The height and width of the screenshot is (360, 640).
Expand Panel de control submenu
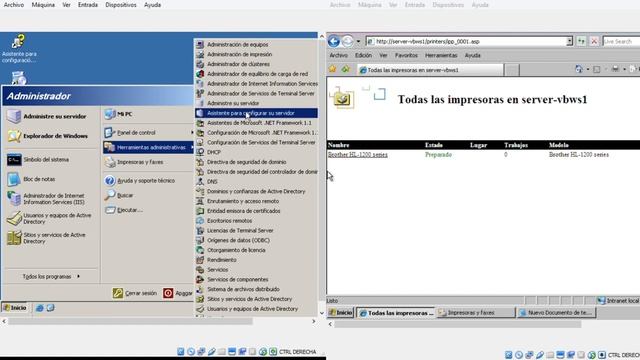click(x=149, y=133)
